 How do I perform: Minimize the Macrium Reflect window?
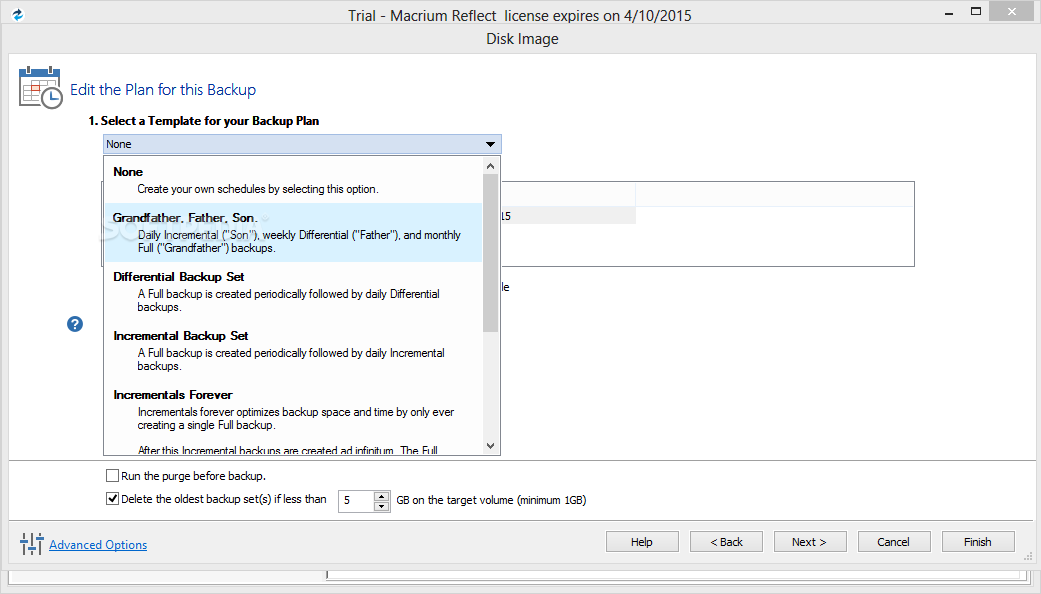949,12
